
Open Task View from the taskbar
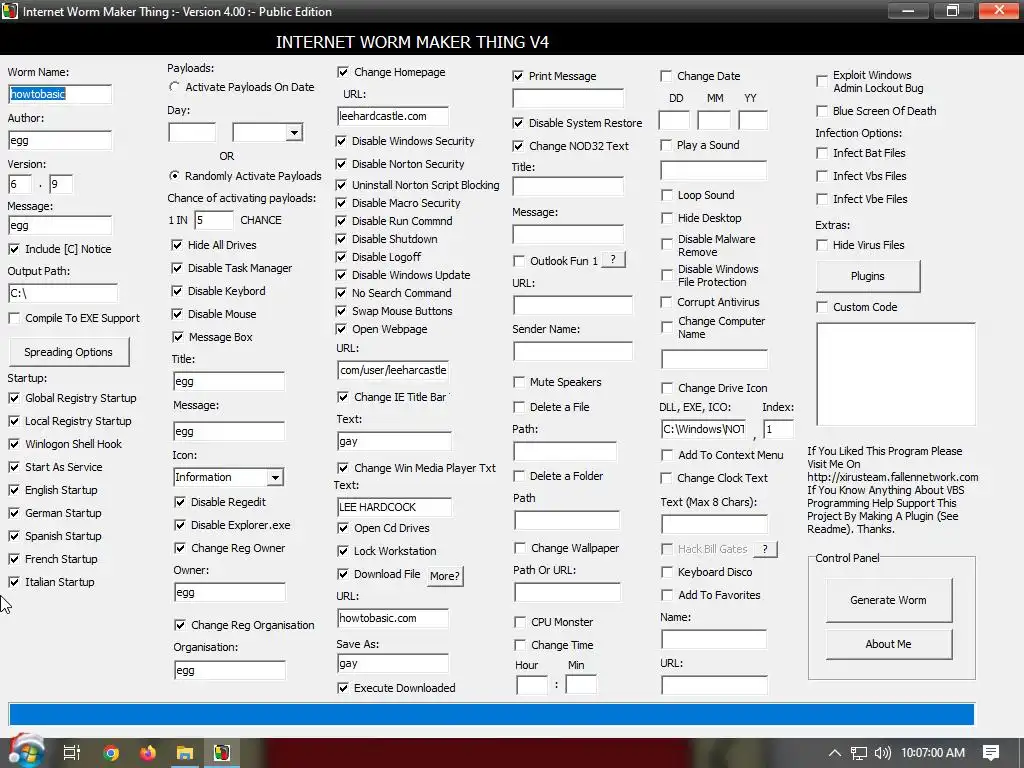[71, 753]
